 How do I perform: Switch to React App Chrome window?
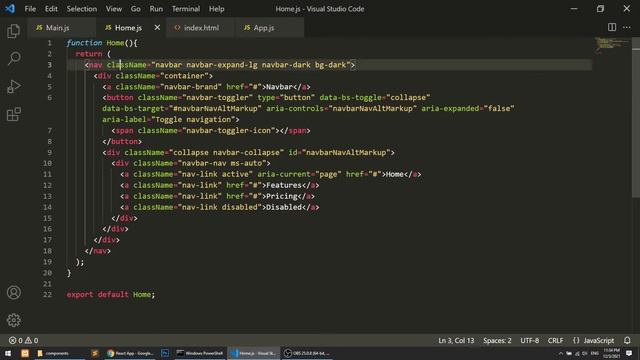pyautogui.click(x=130, y=353)
